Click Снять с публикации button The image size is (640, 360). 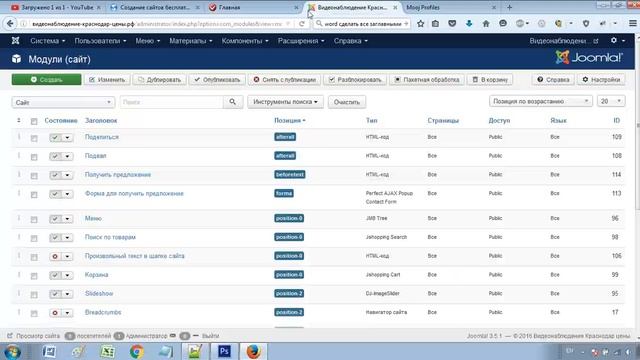point(284,80)
